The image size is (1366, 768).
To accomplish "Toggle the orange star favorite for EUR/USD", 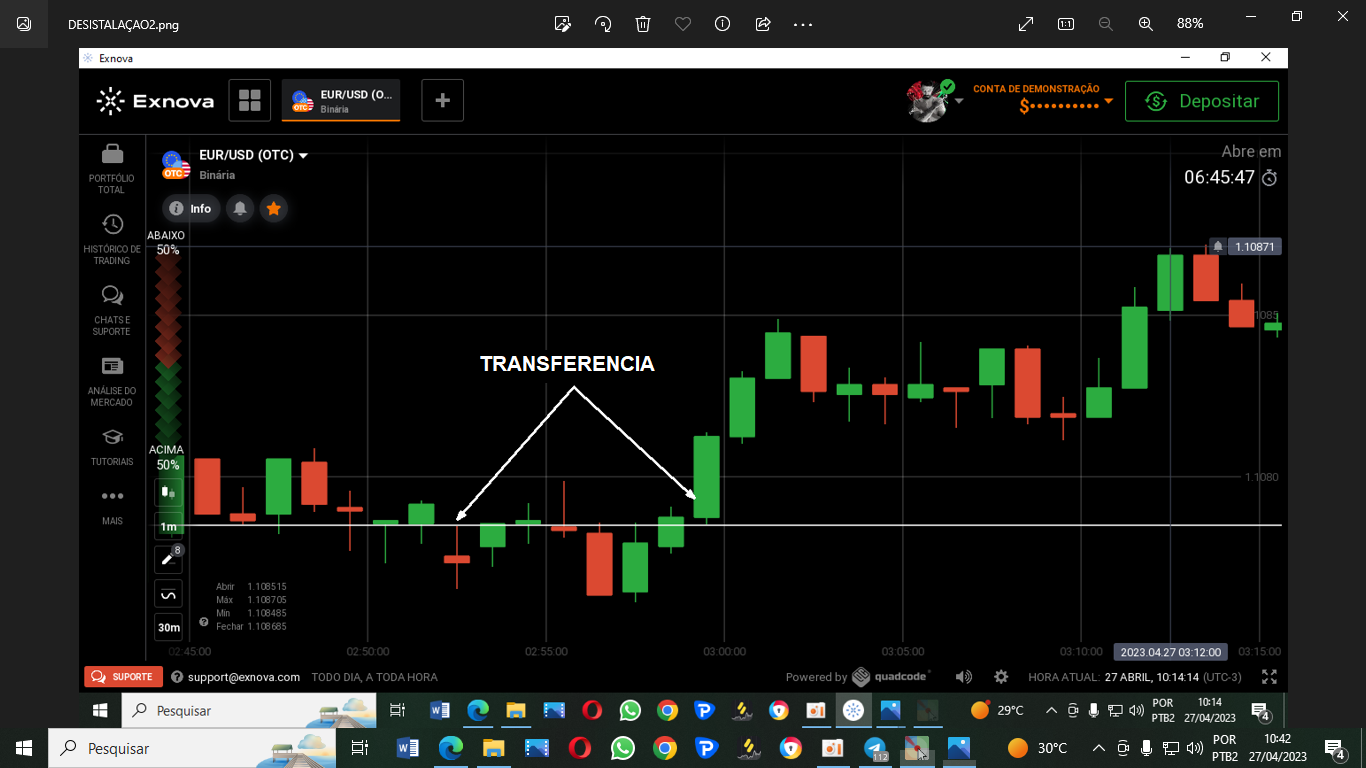I will click(x=273, y=208).
